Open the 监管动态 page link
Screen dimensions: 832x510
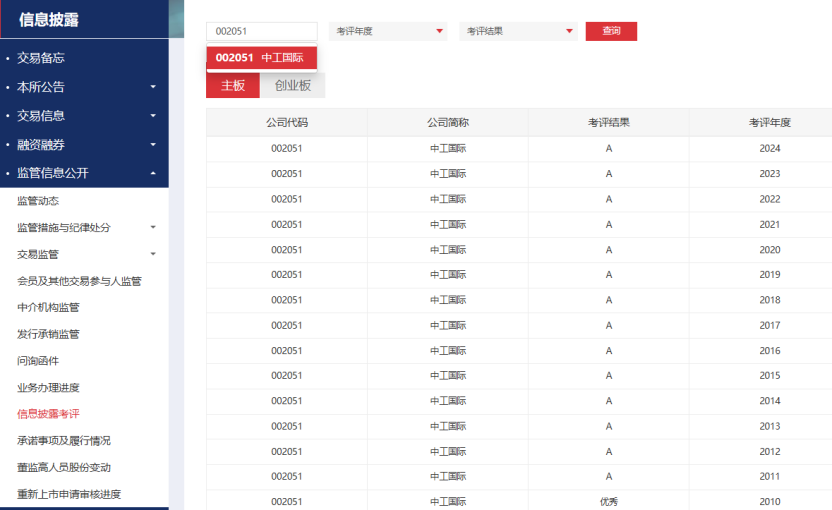click(38, 201)
